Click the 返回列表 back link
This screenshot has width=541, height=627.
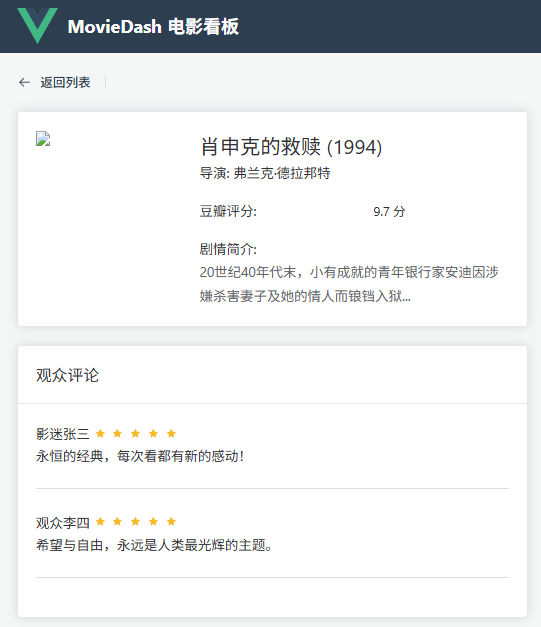click(x=65, y=82)
